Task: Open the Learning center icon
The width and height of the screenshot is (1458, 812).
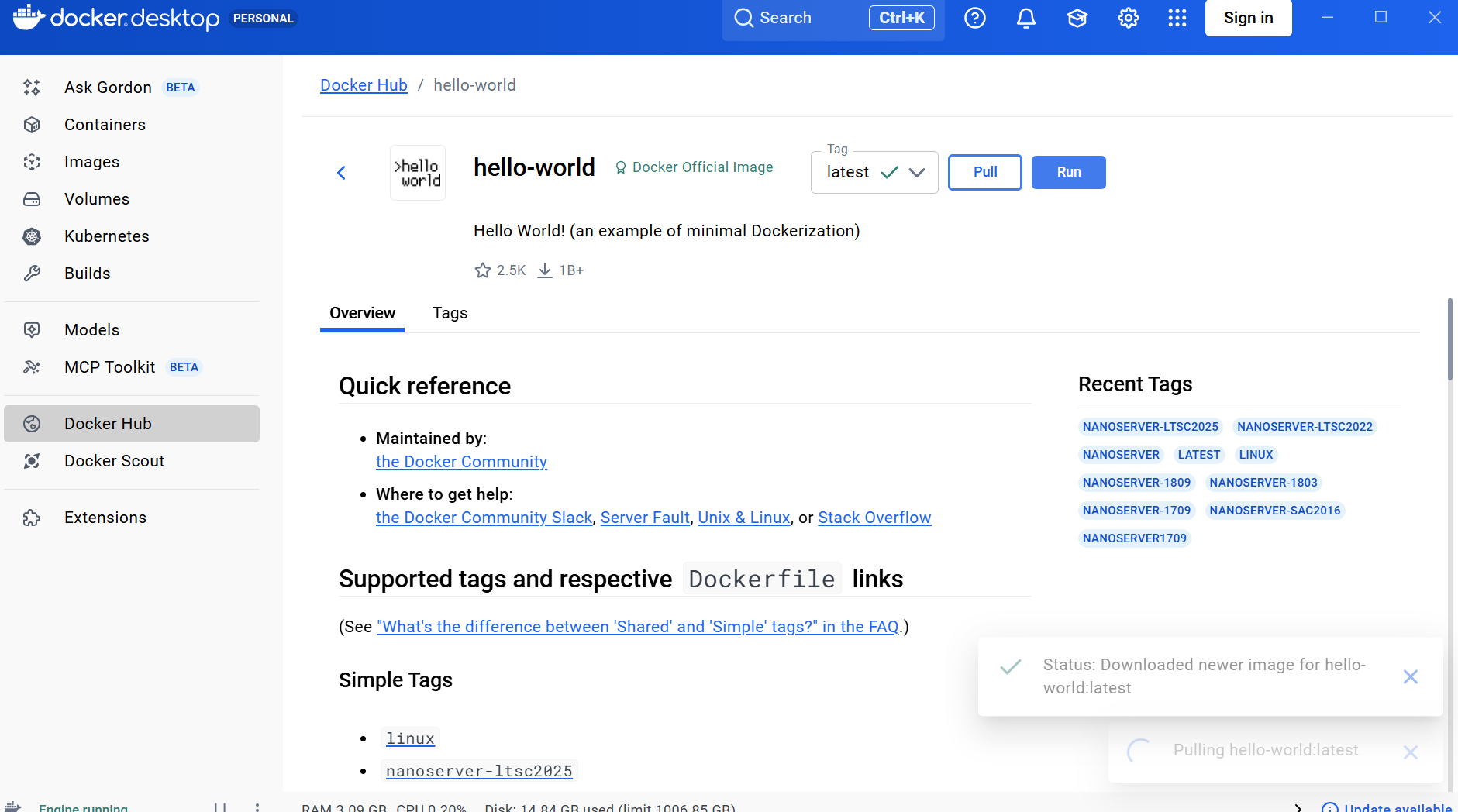Action: click(x=1077, y=18)
